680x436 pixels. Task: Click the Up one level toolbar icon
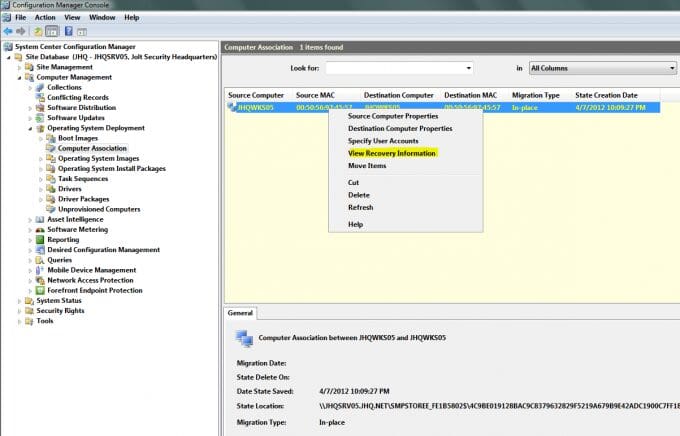point(38,31)
